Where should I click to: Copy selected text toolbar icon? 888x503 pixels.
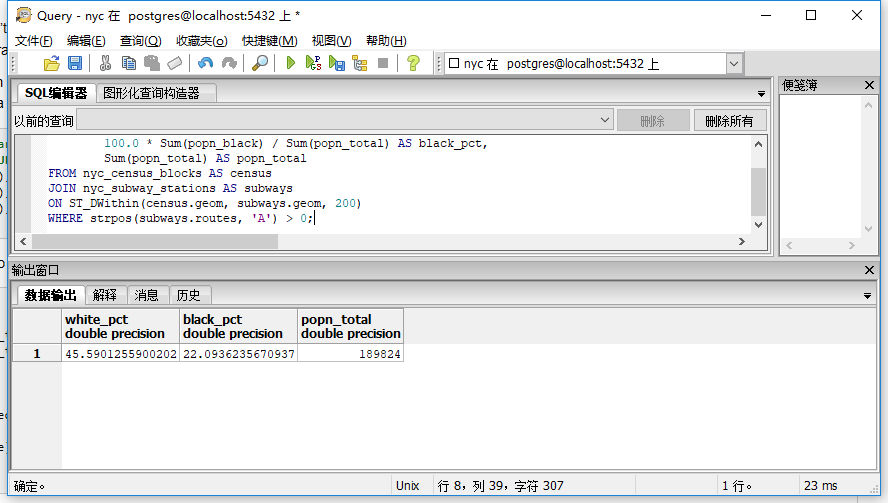pyautogui.click(x=129, y=63)
